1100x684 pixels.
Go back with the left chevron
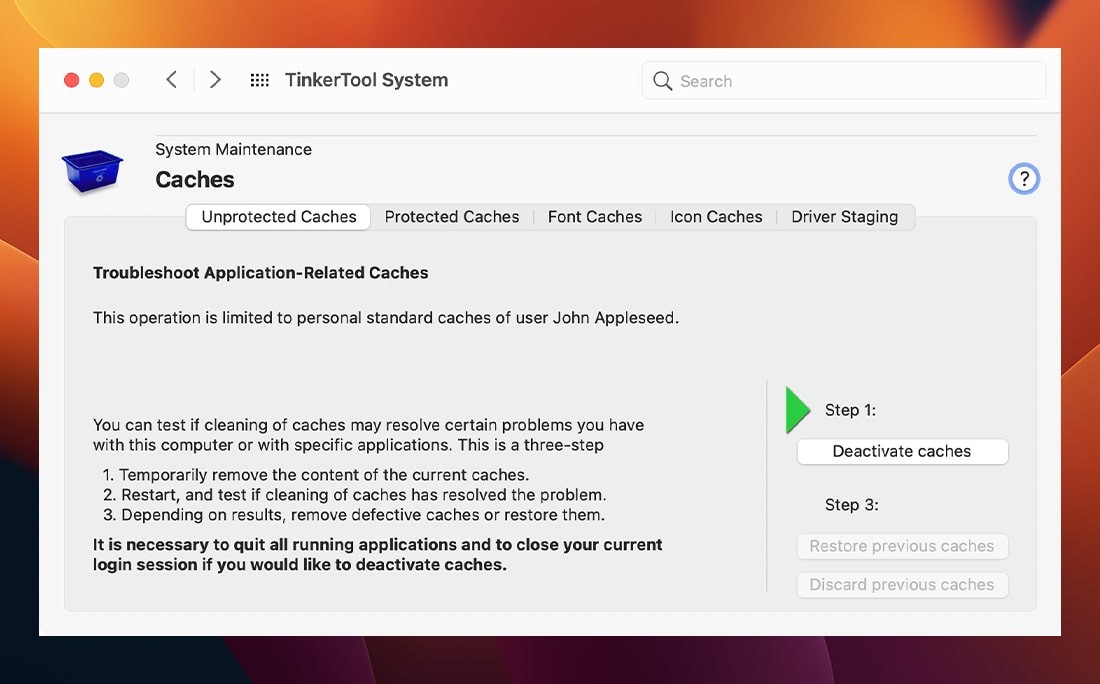(x=171, y=80)
